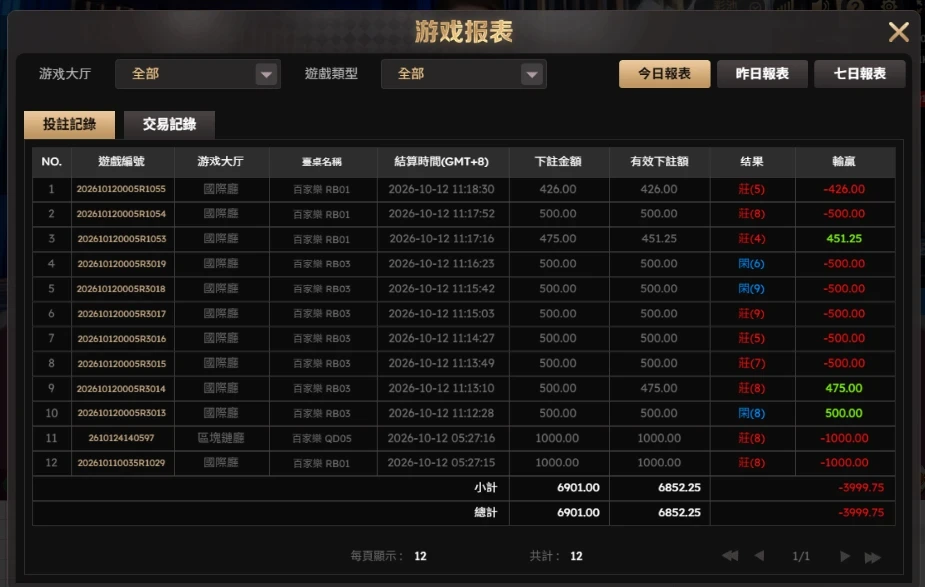Image resolution: width=925 pixels, height=587 pixels.
Task: Select game number 202610120005R3014
Action: pyautogui.click(x=121, y=389)
